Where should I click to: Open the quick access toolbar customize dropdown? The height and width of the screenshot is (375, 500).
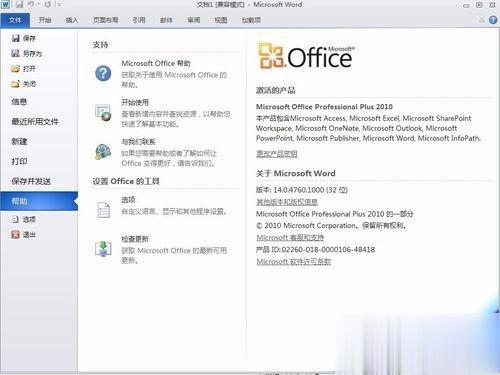pyautogui.click(x=59, y=5)
